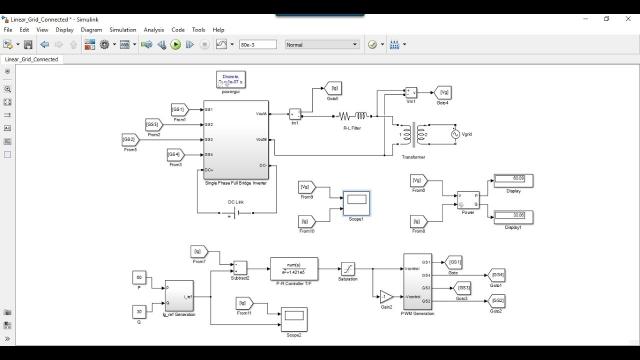Add an Area box from the palette
The width and height of the screenshot is (640, 360).
[7, 155]
